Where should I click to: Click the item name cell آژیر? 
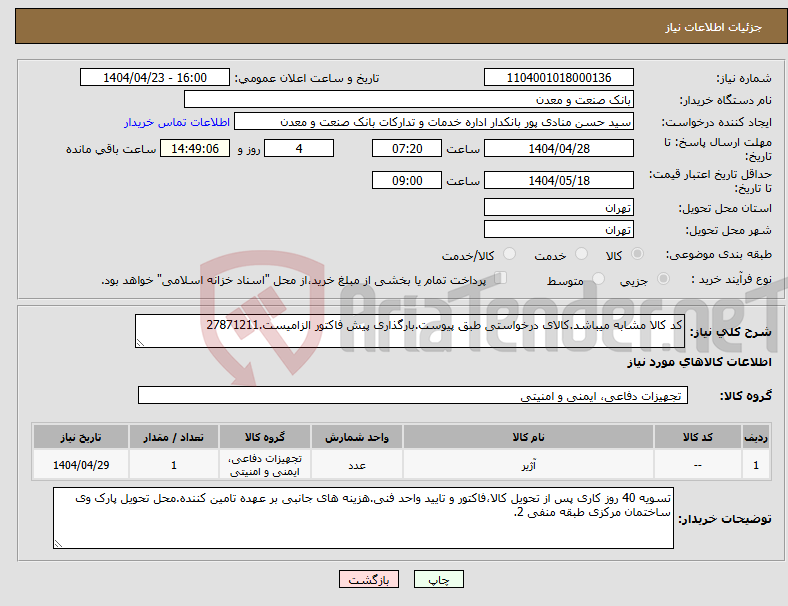point(528,465)
